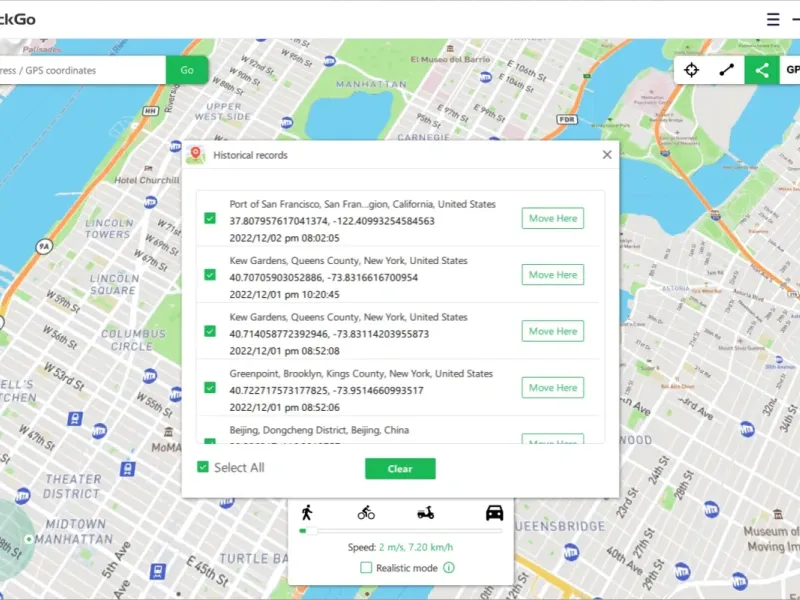Viewport: 800px width, 600px height.
Task: Click the Speed 2 m/s value text
Action: pos(416,547)
